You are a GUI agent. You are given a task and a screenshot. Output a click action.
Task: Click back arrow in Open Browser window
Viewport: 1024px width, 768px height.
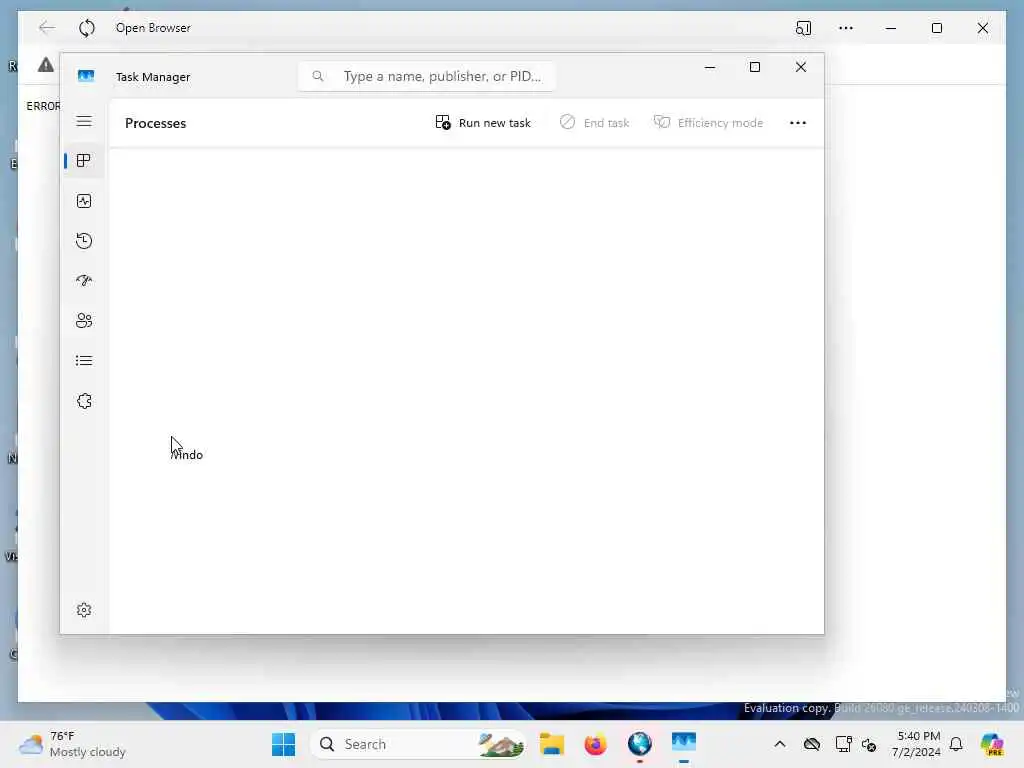46,27
